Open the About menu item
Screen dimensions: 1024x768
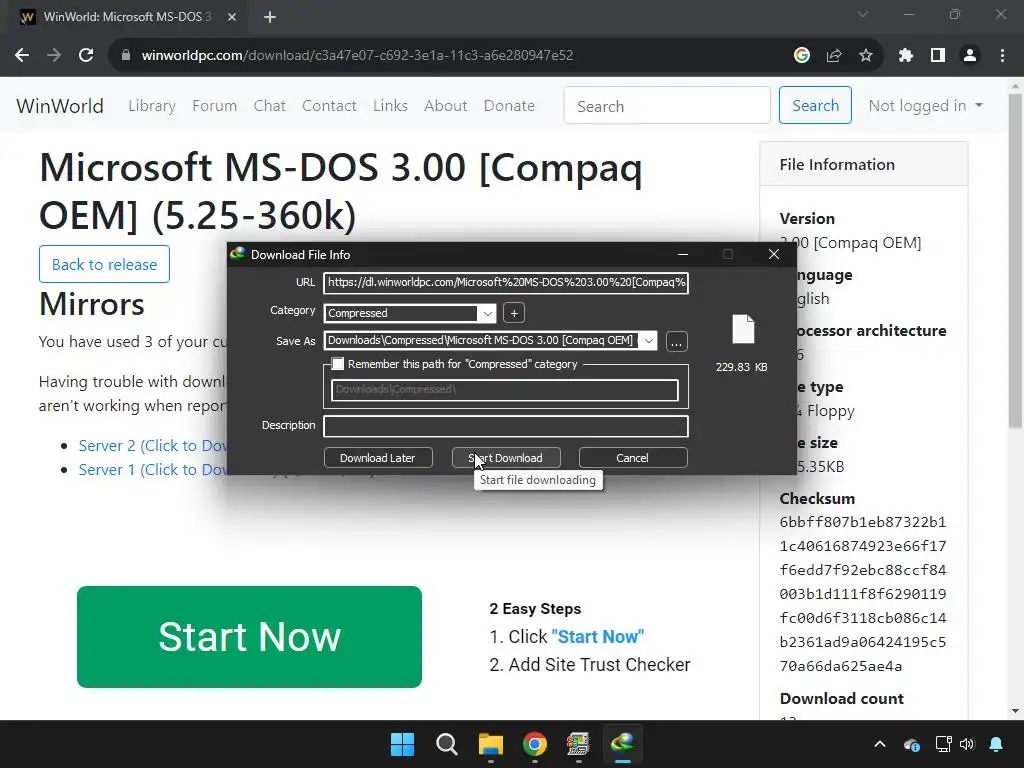point(445,106)
